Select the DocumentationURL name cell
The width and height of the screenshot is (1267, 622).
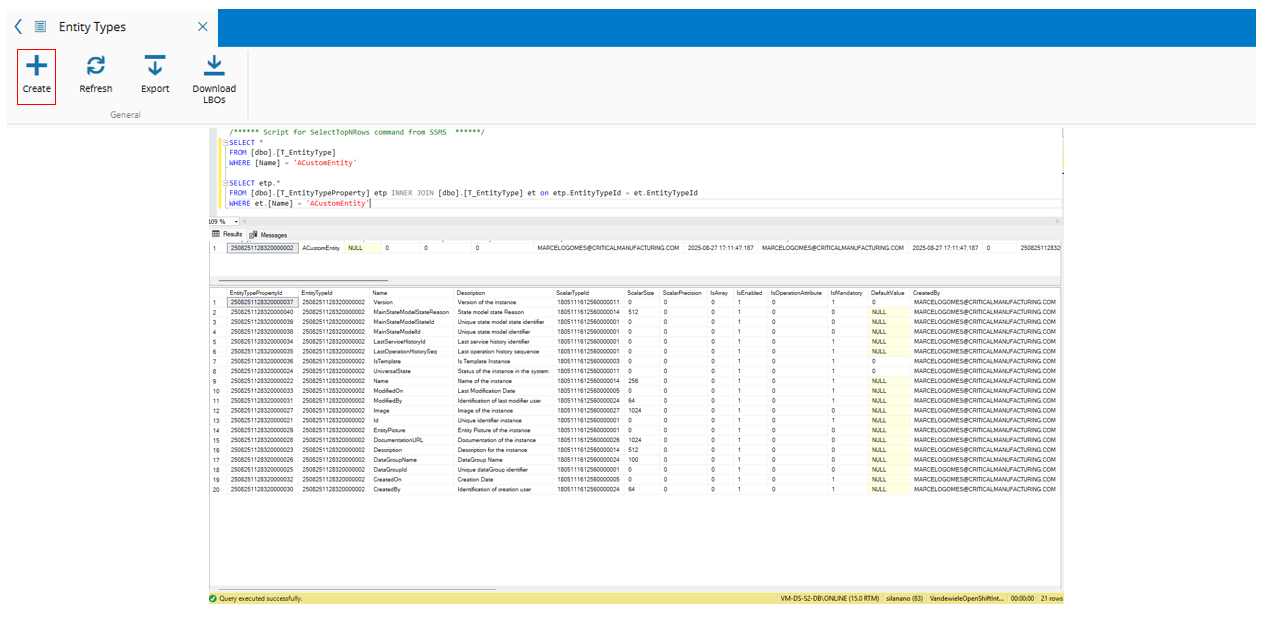[x=412, y=439]
